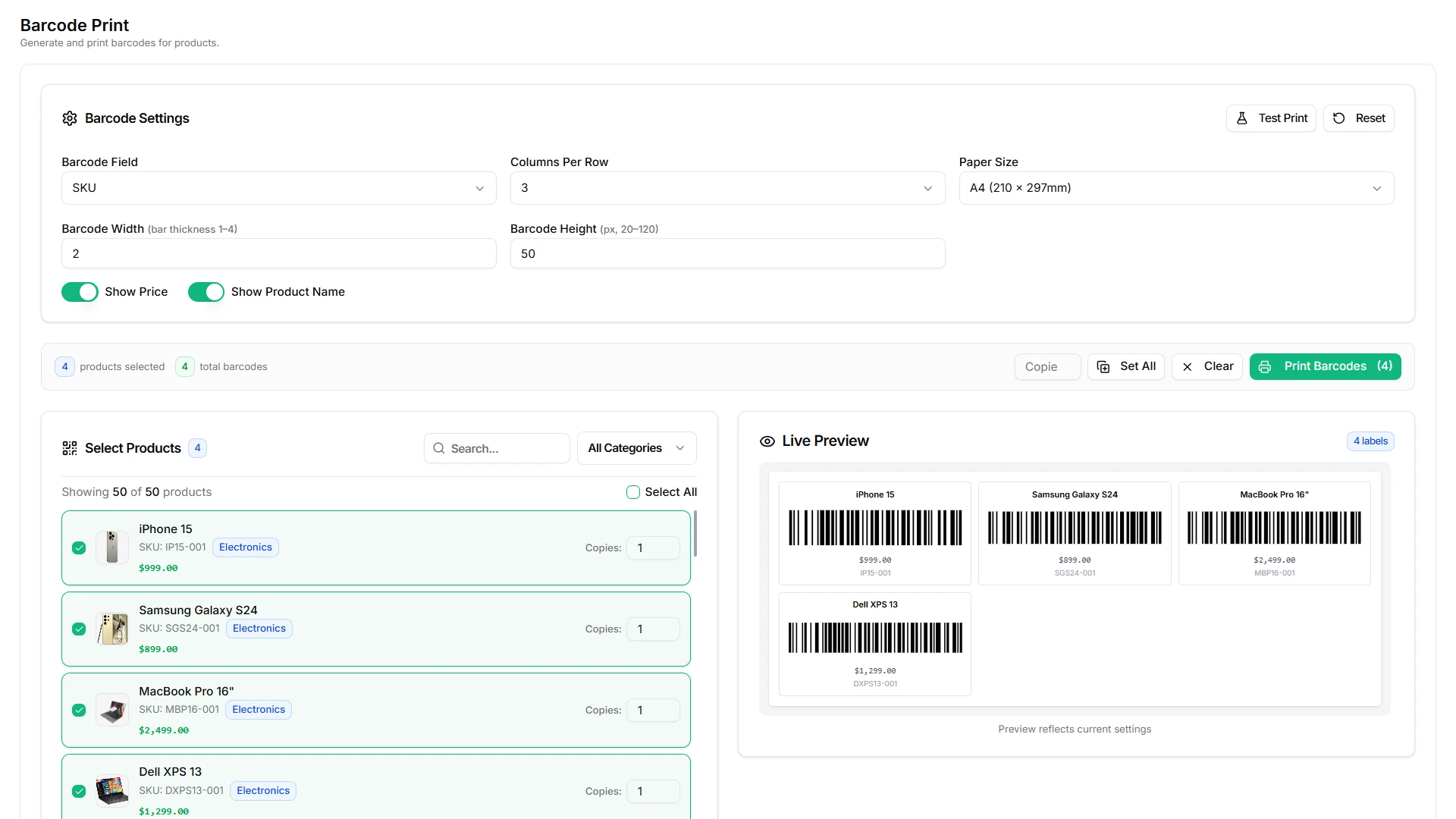Open the Barcode Field SKU dropdown
The width and height of the screenshot is (1456, 819).
(x=279, y=188)
